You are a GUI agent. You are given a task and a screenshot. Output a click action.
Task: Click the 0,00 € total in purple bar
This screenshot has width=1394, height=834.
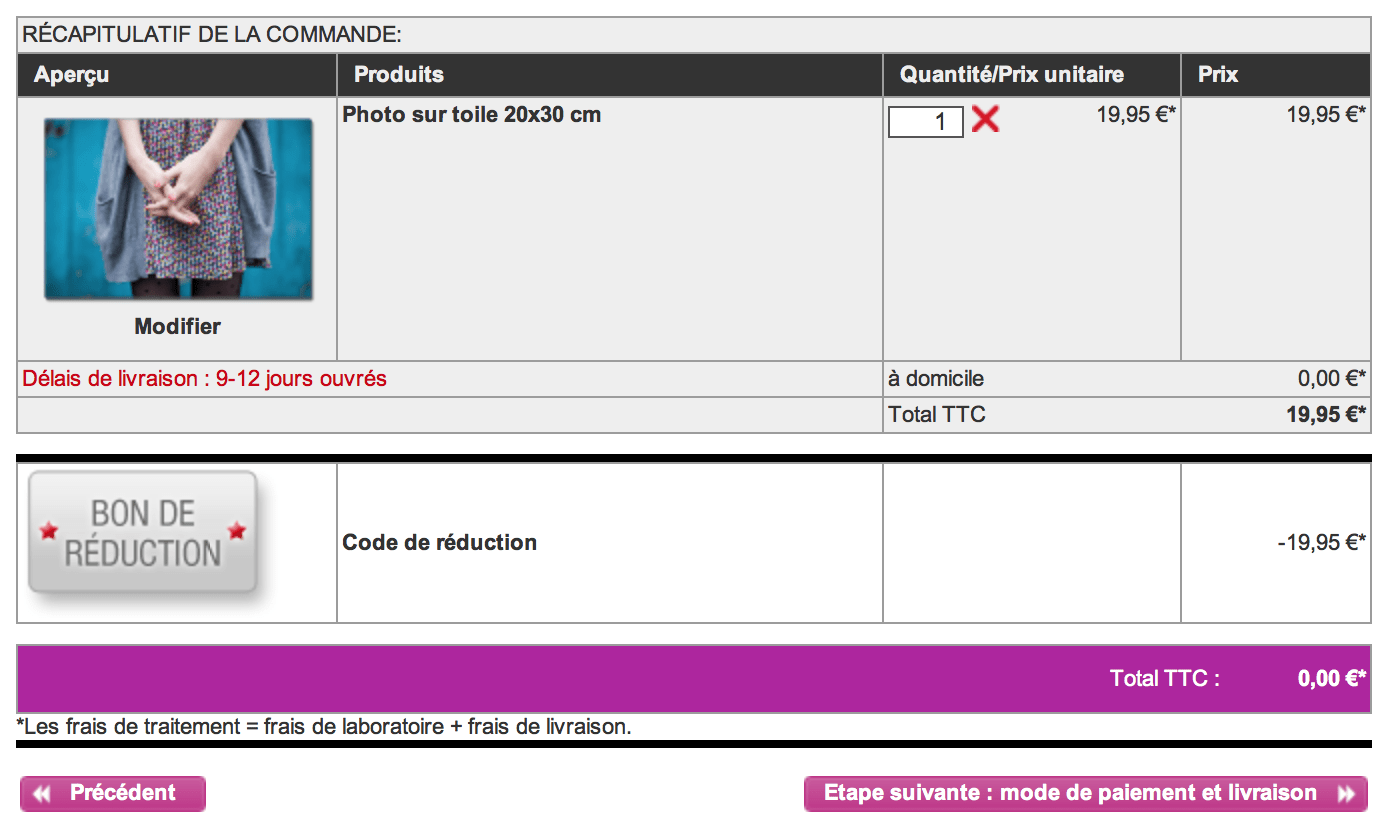point(1332,678)
